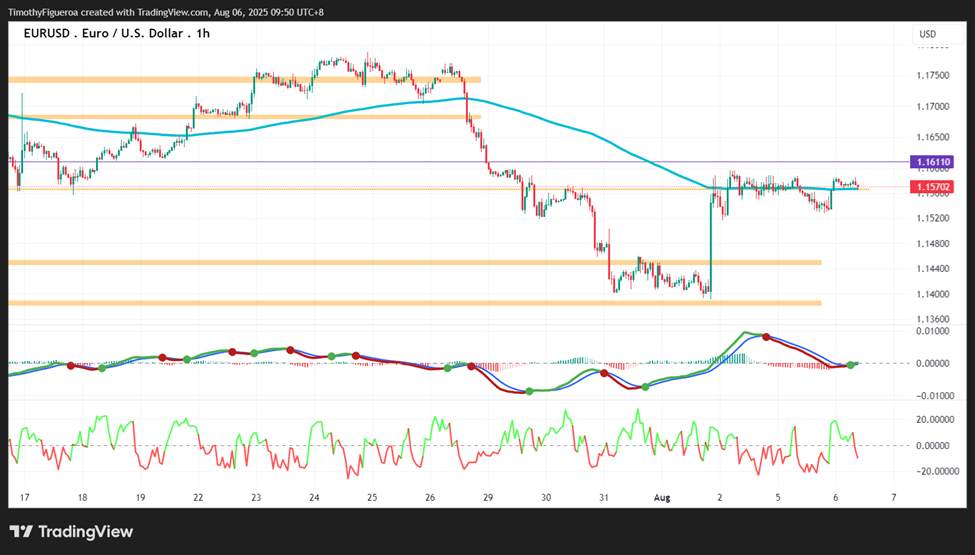Click the TradingView logo at the bottom
This screenshot has height=555, width=975.
pos(72,532)
